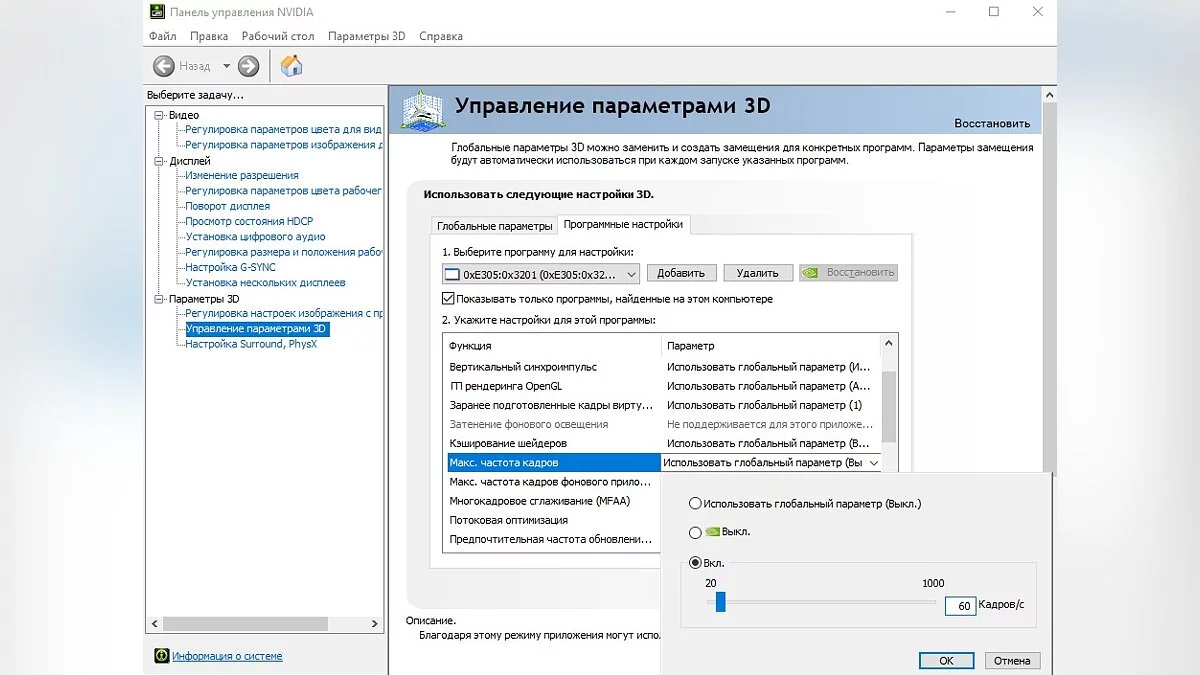Switch to Программные настройки tab
Screen dimensions: 1200x675
(x=623, y=224)
